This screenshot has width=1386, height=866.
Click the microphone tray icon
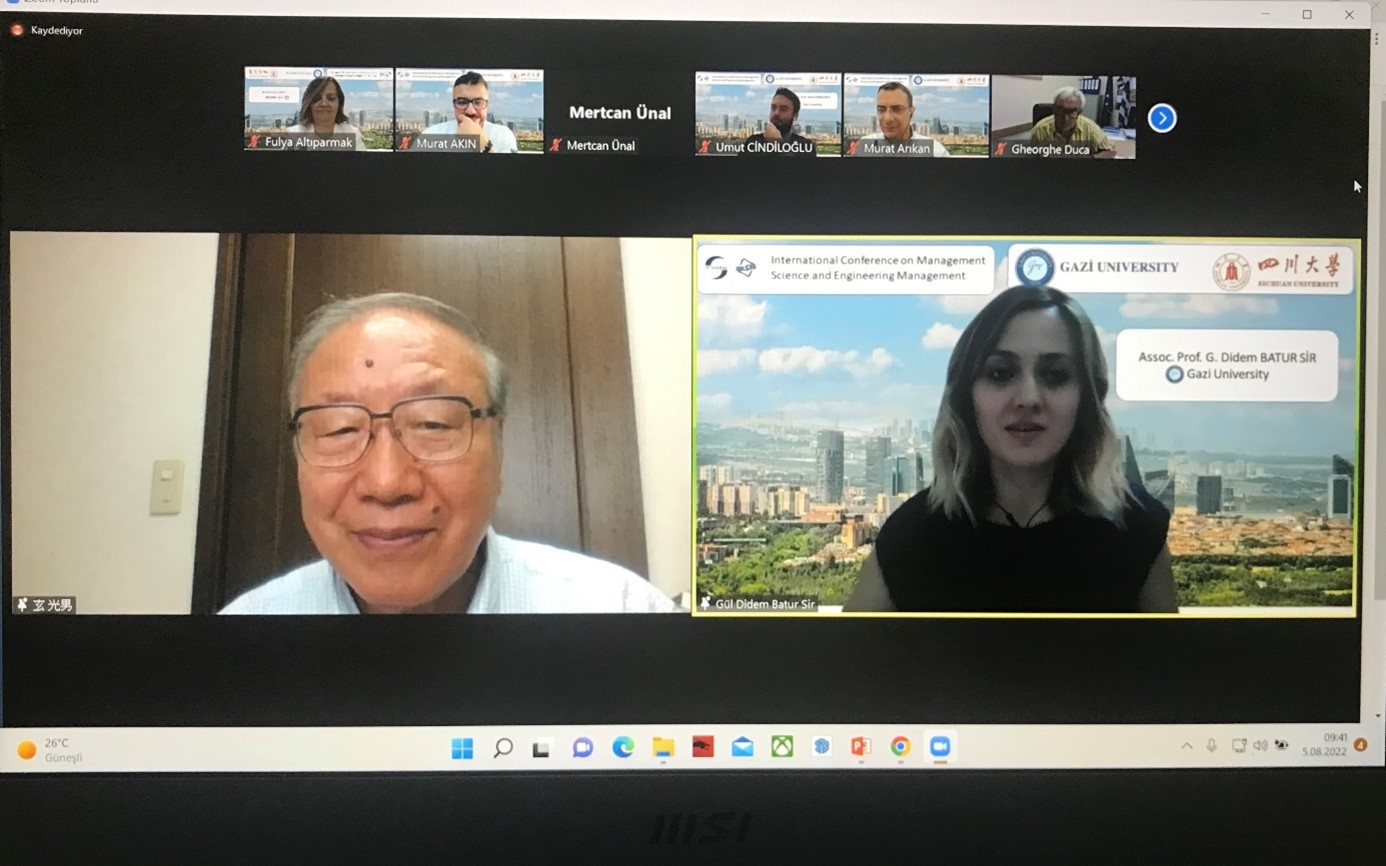coord(1211,746)
